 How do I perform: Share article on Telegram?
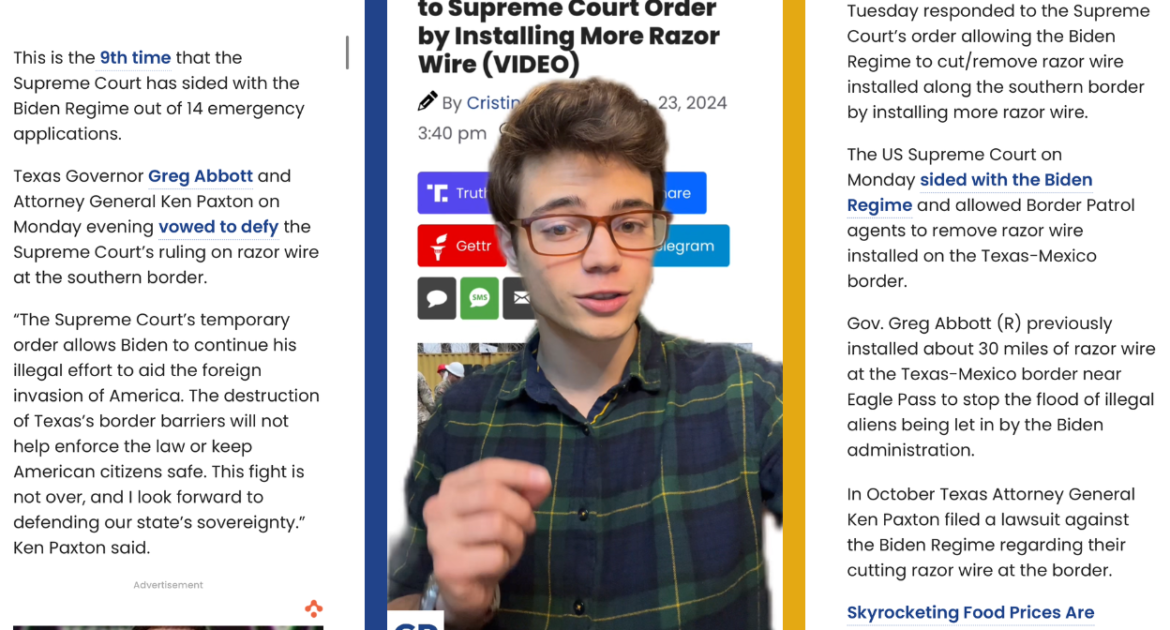690,246
